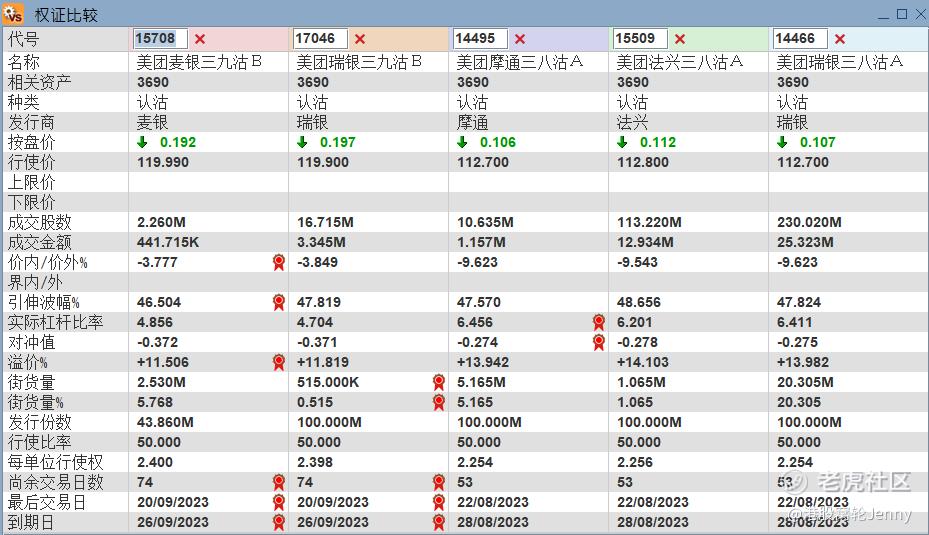Click effective gearing value 6.201

click(x=635, y=322)
